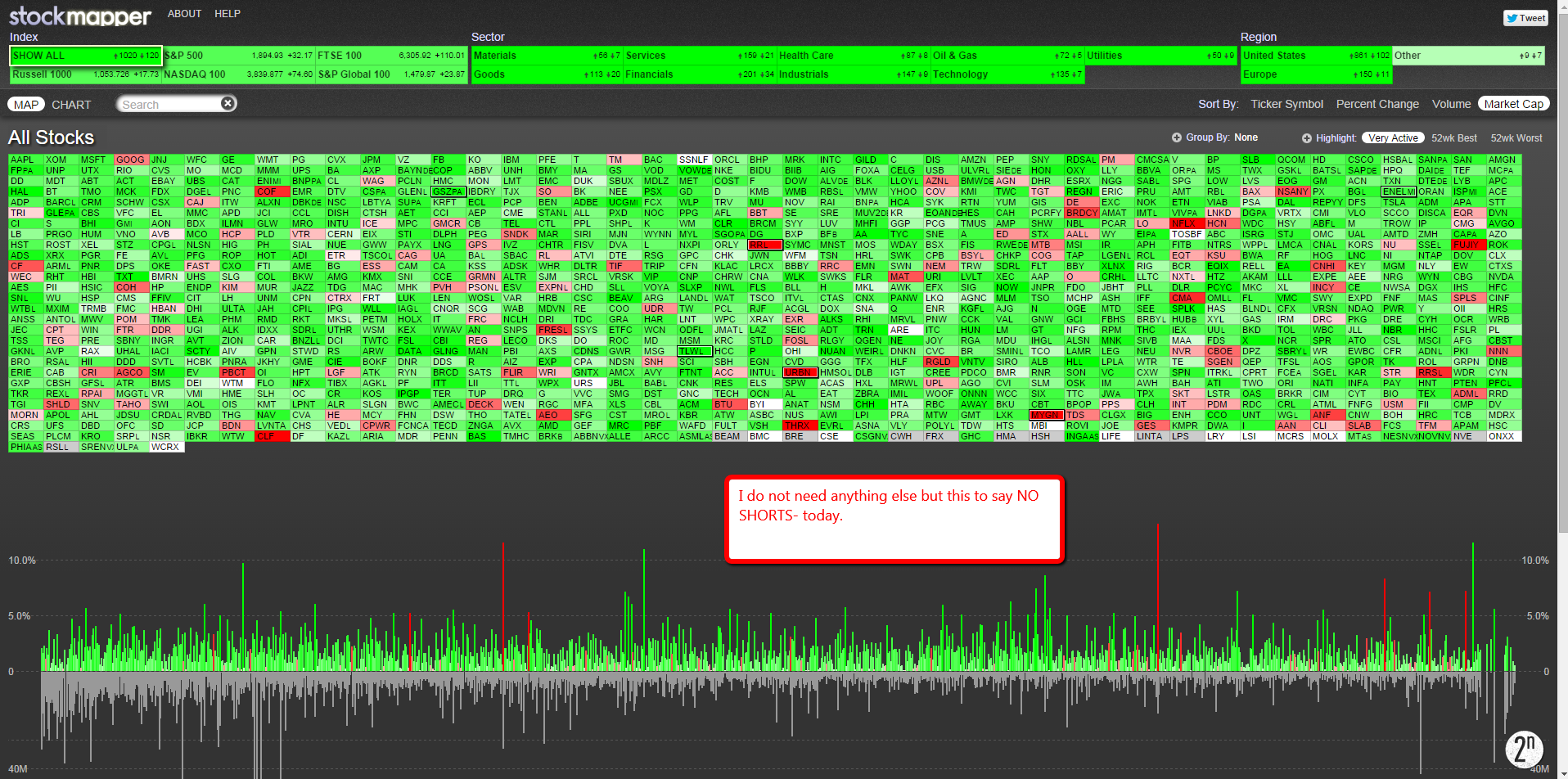
Task: Click the WMT stock tile
Action: (x=272, y=160)
